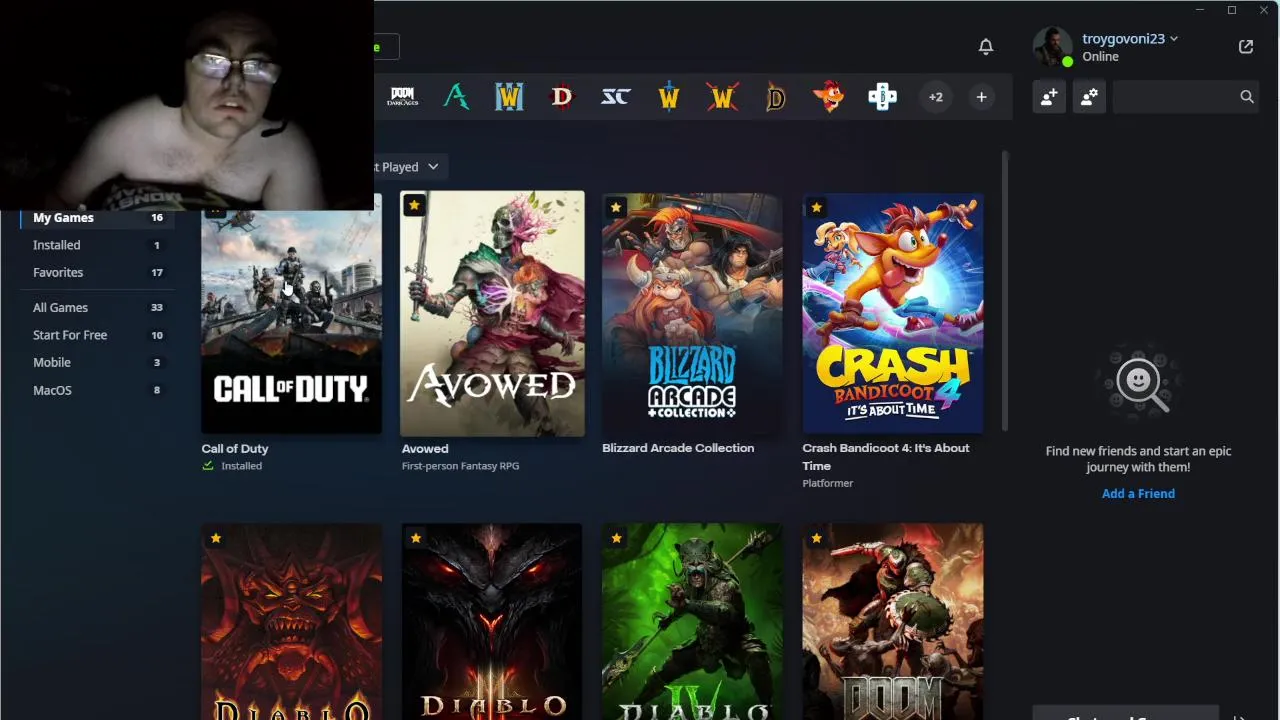Open the notifications bell
1280x720 pixels.
986,47
